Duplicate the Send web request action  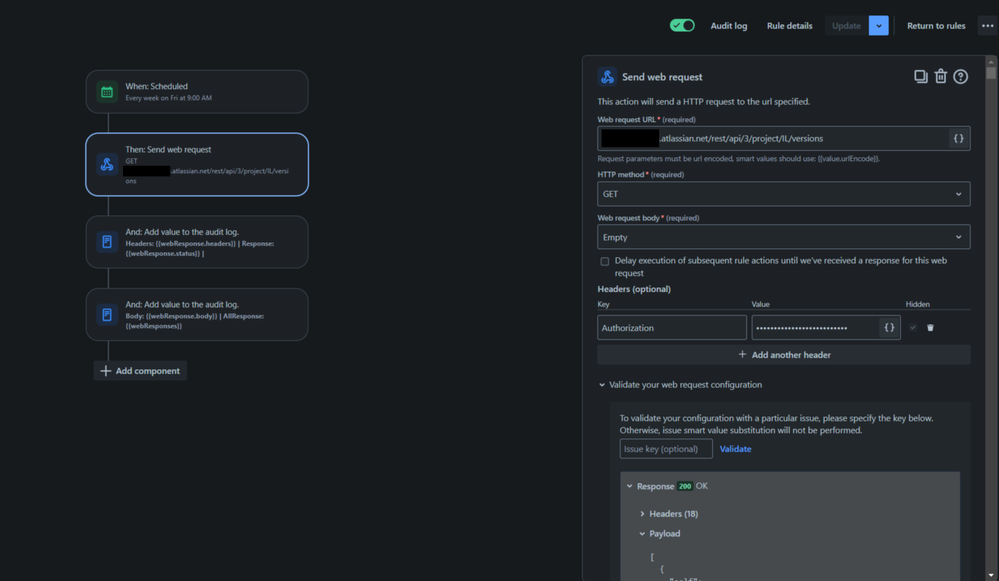coord(921,76)
